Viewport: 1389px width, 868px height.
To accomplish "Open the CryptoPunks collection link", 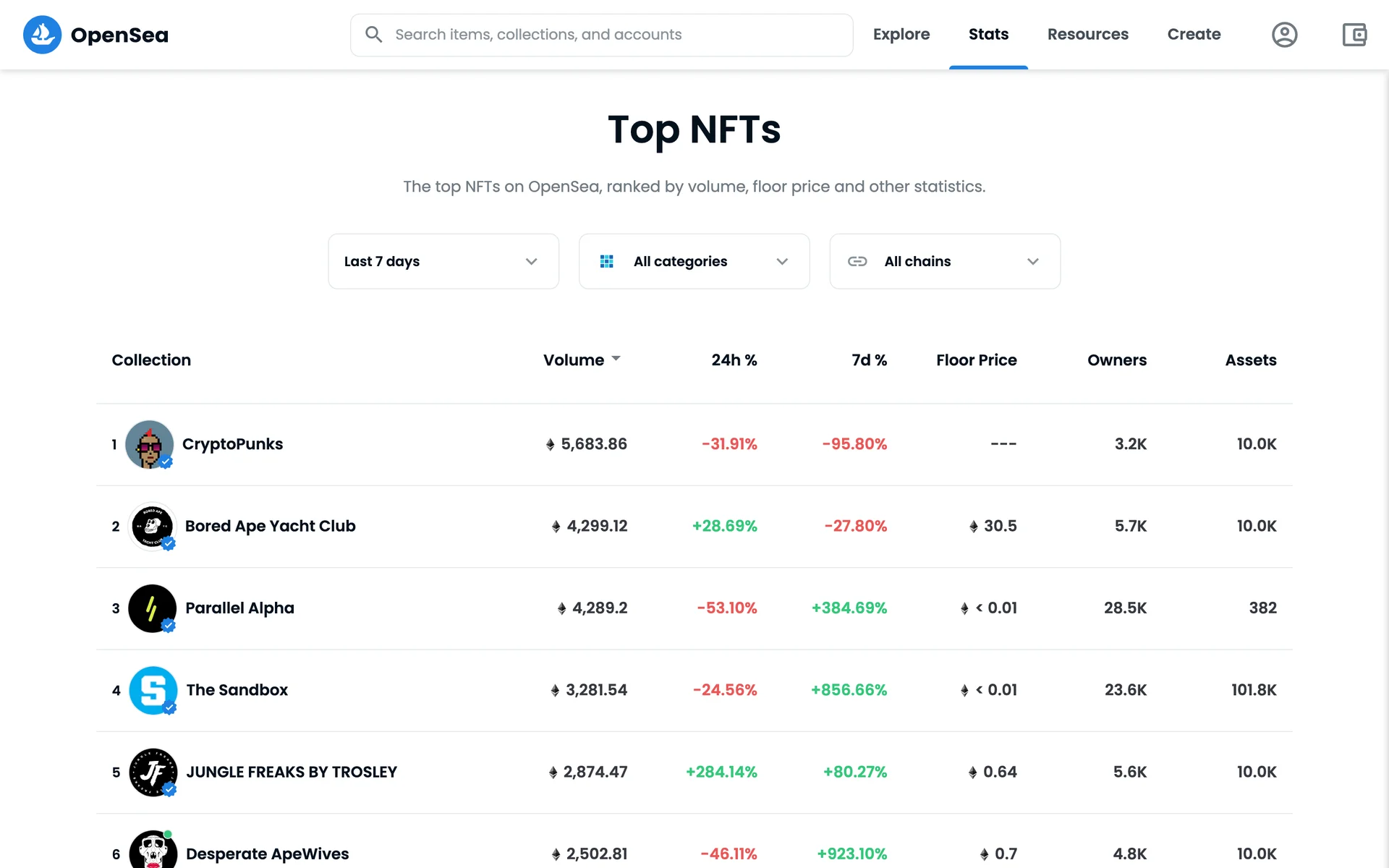I will (232, 444).
